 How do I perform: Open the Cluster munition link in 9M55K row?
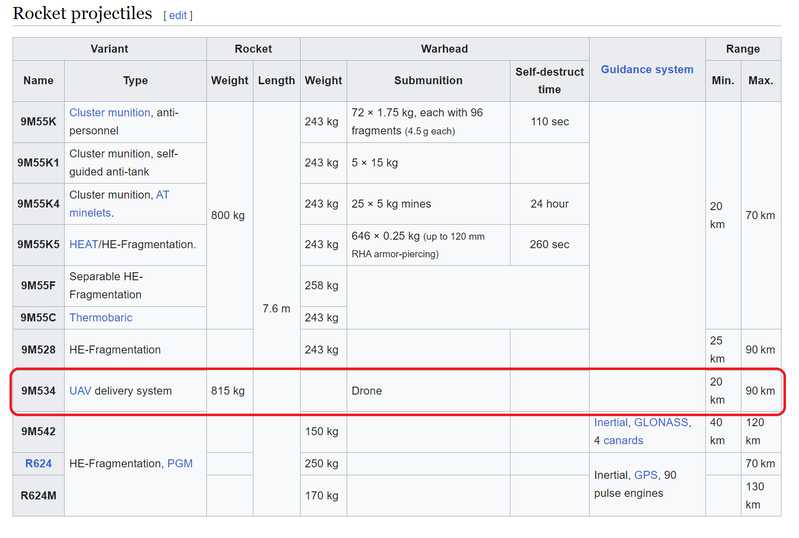coord(110,113)
